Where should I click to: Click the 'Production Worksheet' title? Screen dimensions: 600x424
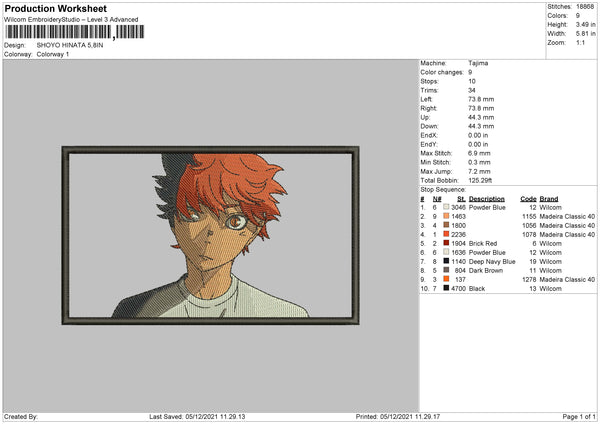[56, 9]
